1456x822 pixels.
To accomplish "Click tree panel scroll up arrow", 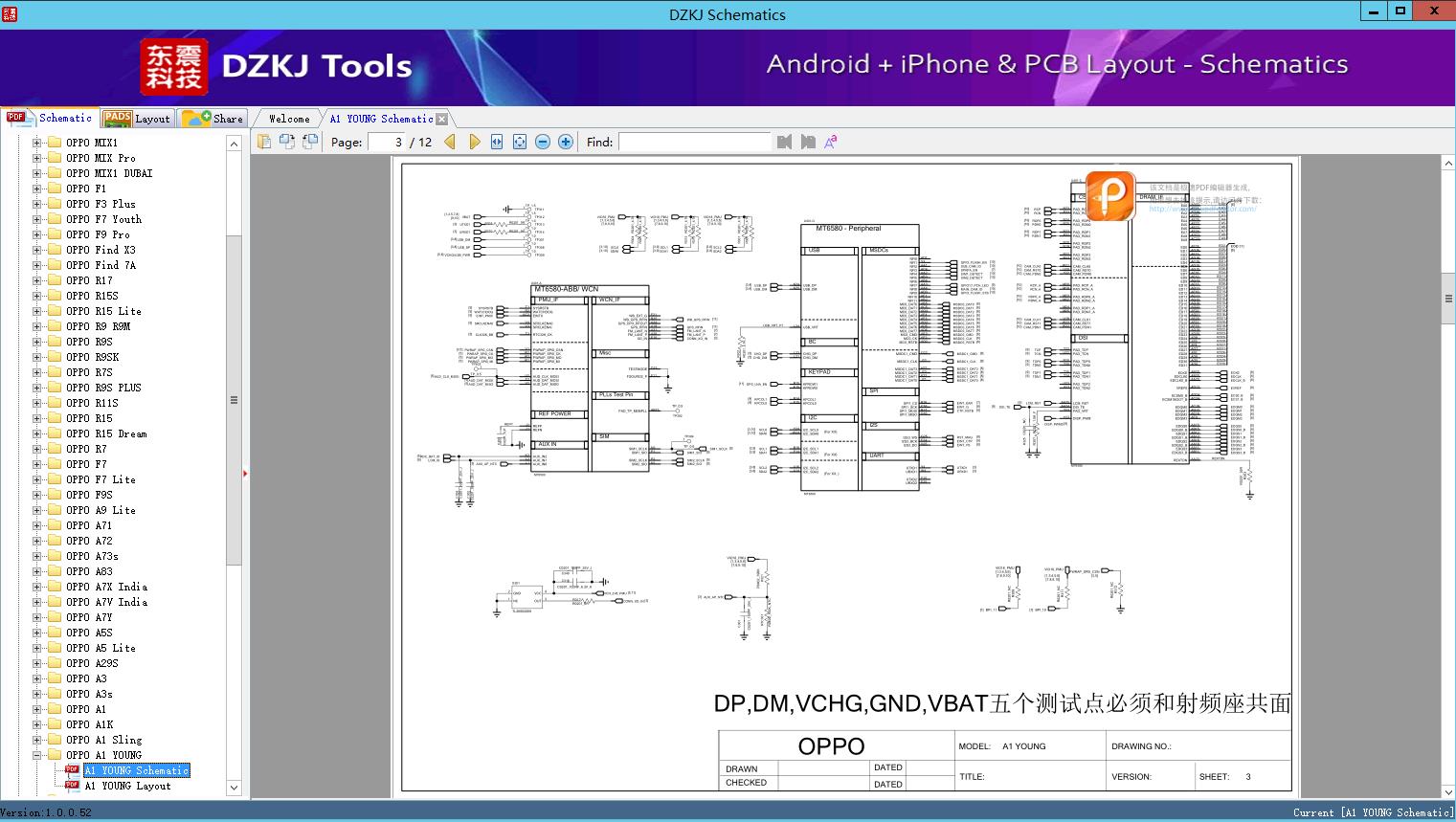I will click(234, 144).
